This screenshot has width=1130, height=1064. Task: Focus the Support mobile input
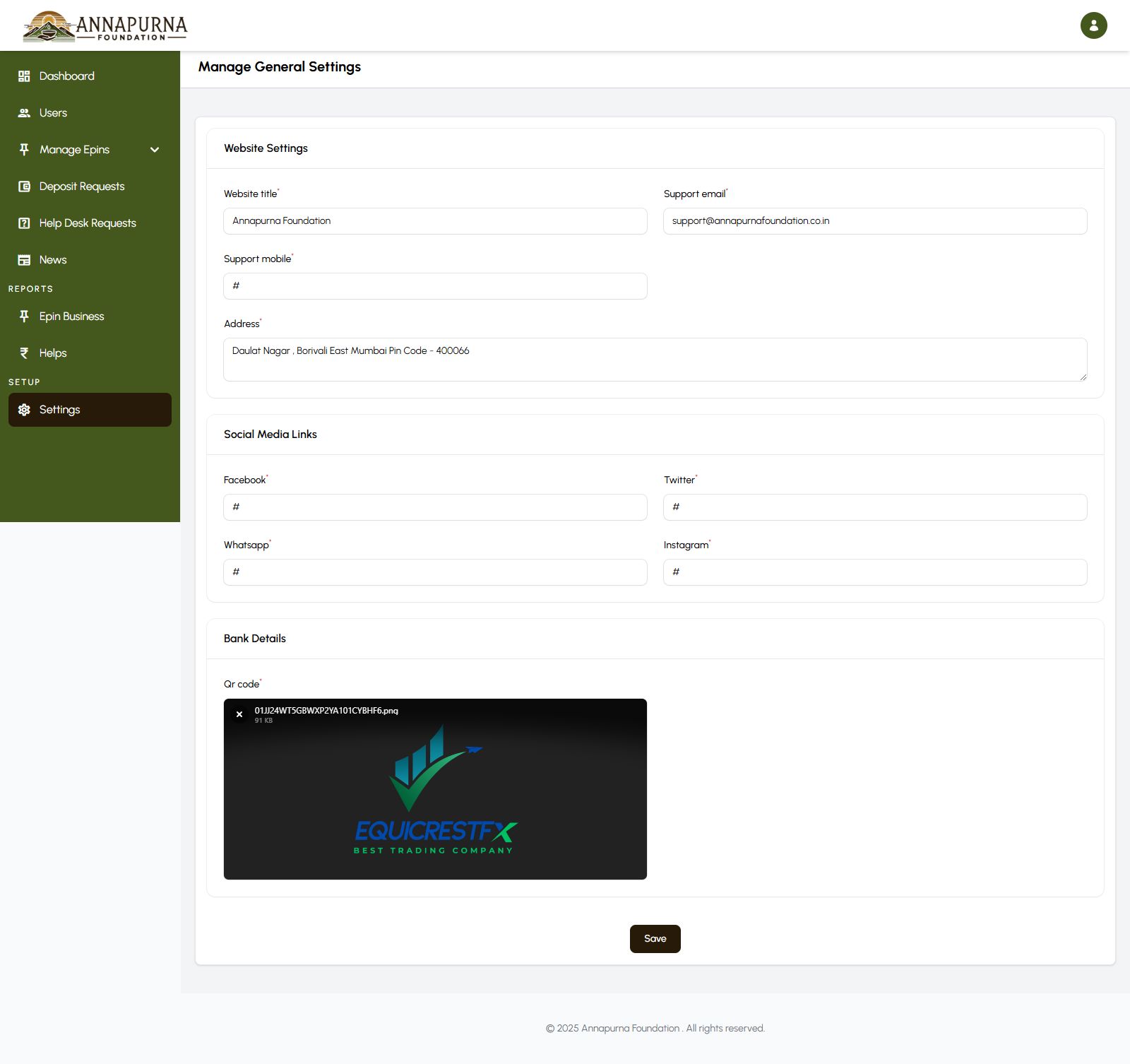coord(435,286)
